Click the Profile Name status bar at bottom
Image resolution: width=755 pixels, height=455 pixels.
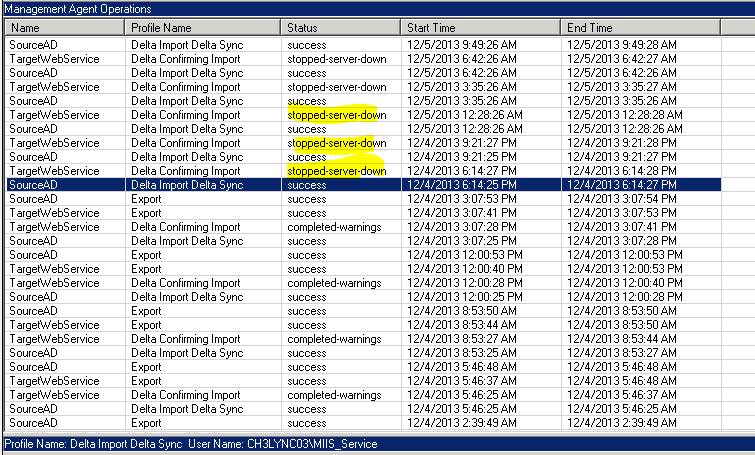[x=379, y=443]
